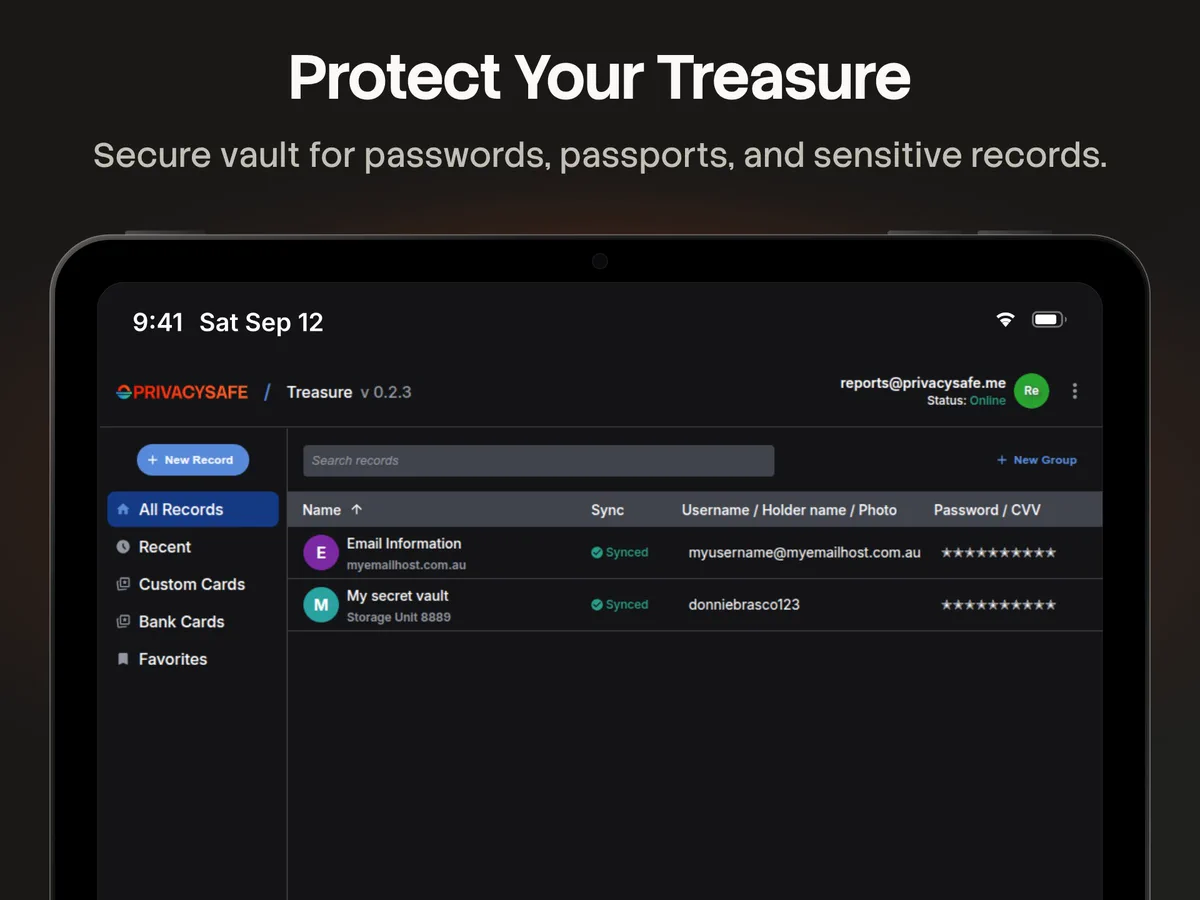Viewport: 1200px width, 900px height.
Task: Click the Wi-Fi icon in status bar
Action: [x=1005, y=320]
